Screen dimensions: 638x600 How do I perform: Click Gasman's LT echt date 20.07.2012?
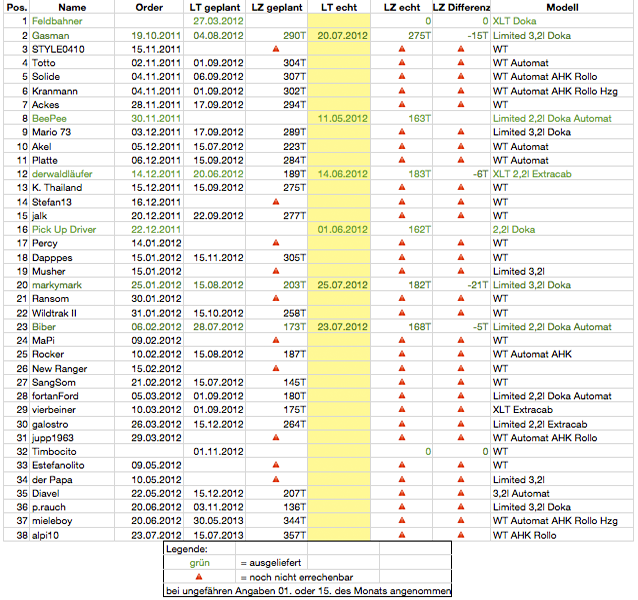342,35
